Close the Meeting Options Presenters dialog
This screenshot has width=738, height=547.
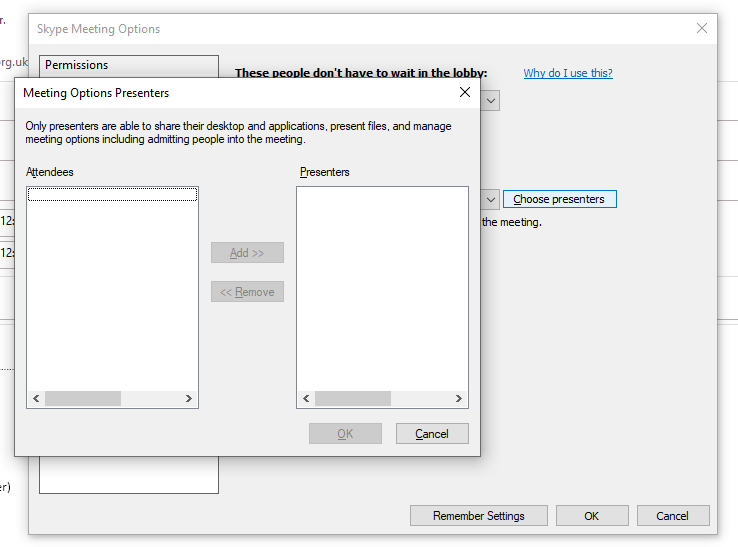tap(465, 92)
